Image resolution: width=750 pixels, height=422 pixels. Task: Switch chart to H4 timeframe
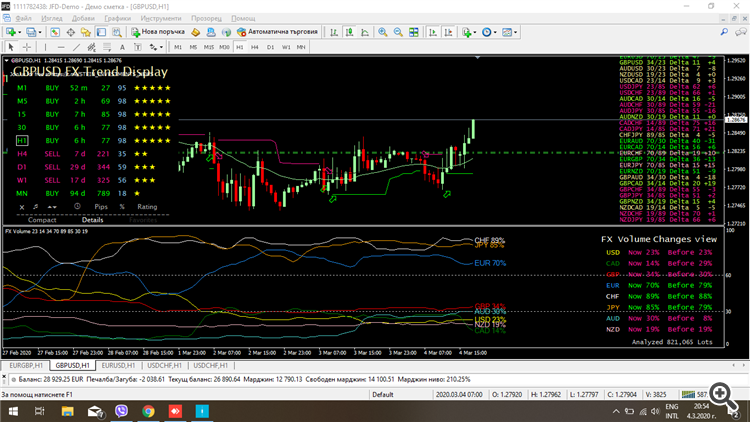[x=256, y=47]
